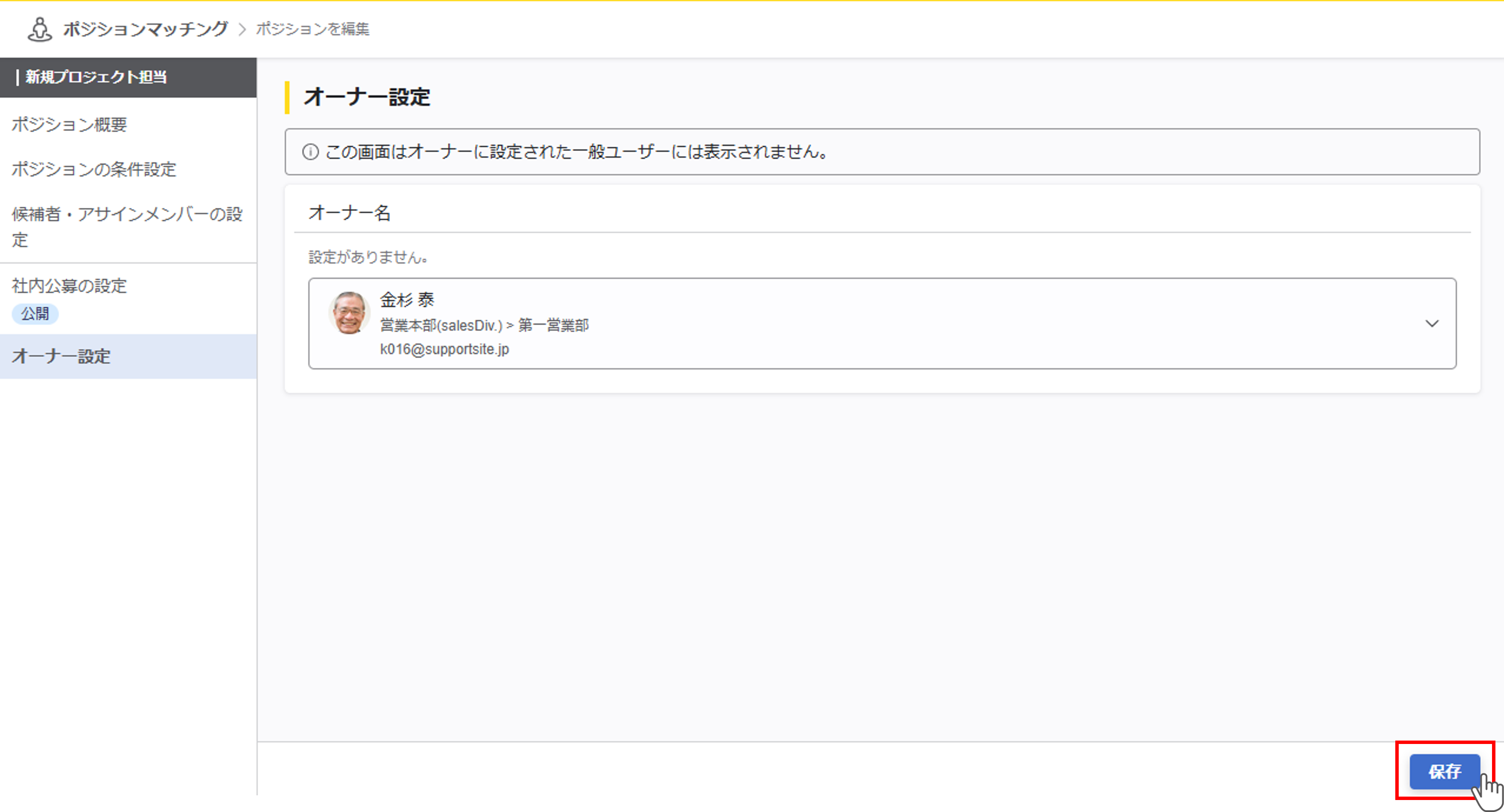Viewport: 1504px width, 812px height.
Task: Open ポジション概要 in the sidebar
Action: 69,124
